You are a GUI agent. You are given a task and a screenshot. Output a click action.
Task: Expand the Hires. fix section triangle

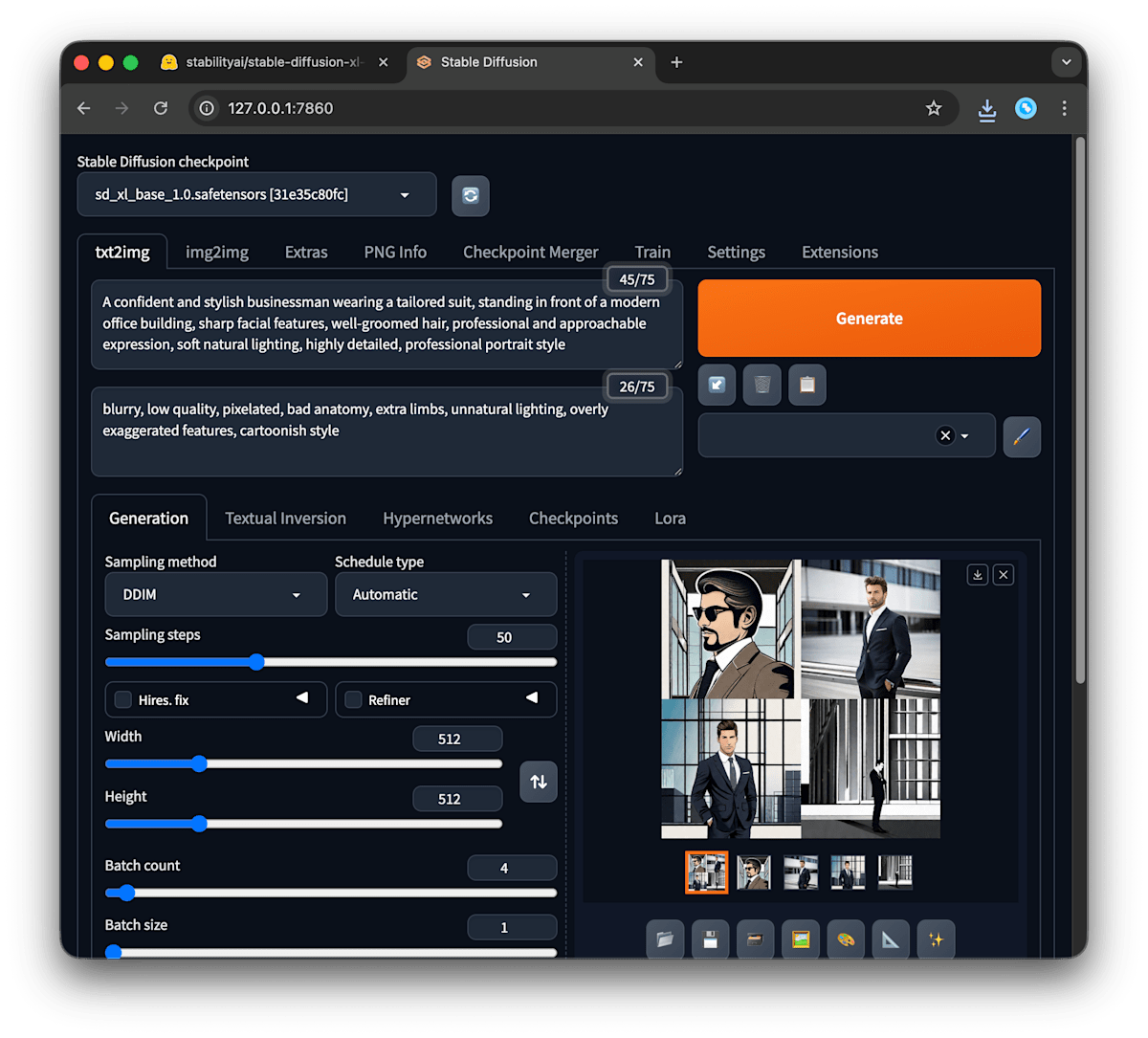pyautogui.click(x=302, y=697)
